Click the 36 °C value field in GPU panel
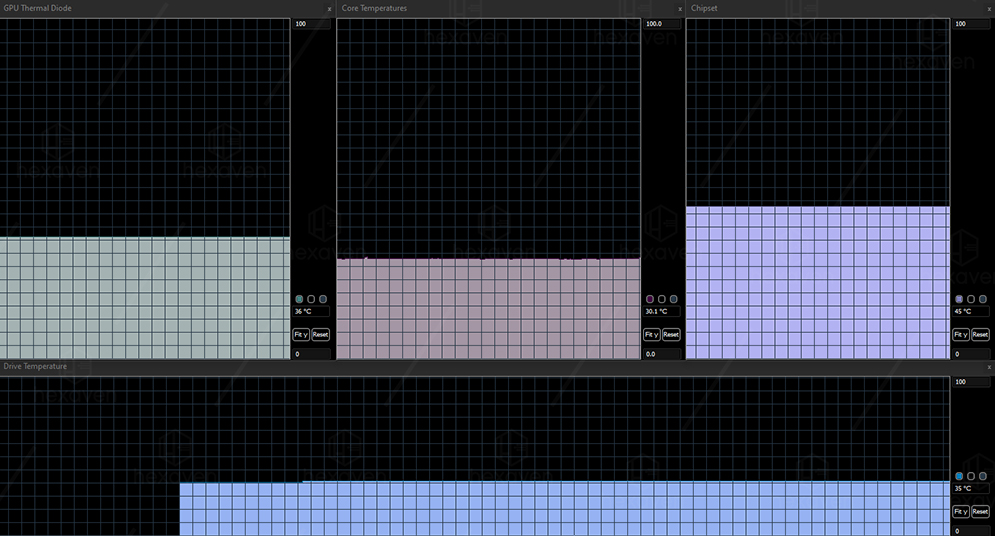 pos(311,312)
